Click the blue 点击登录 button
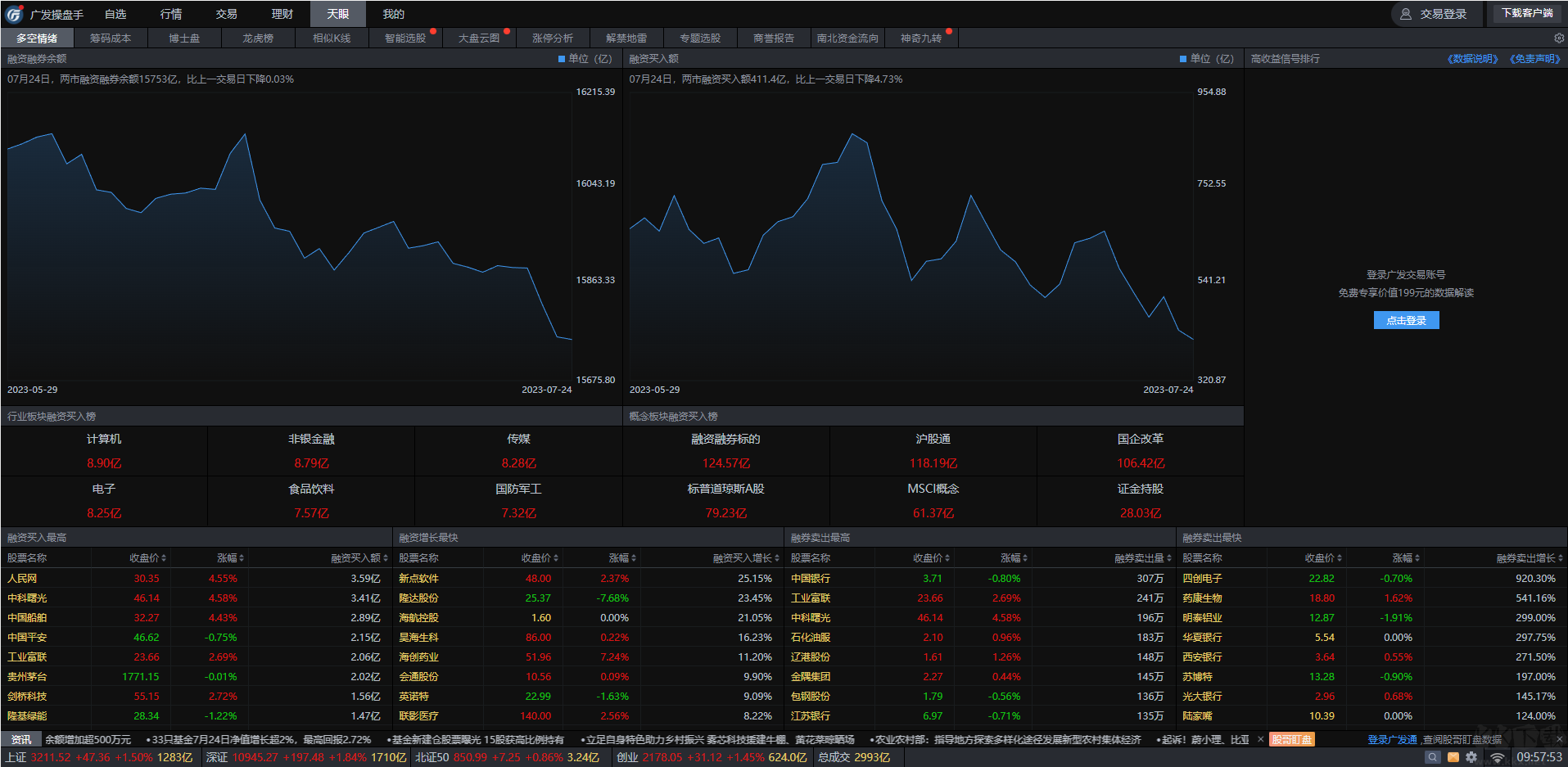This screenshot has width=1568, height=767. click(x=1406, y=320)
